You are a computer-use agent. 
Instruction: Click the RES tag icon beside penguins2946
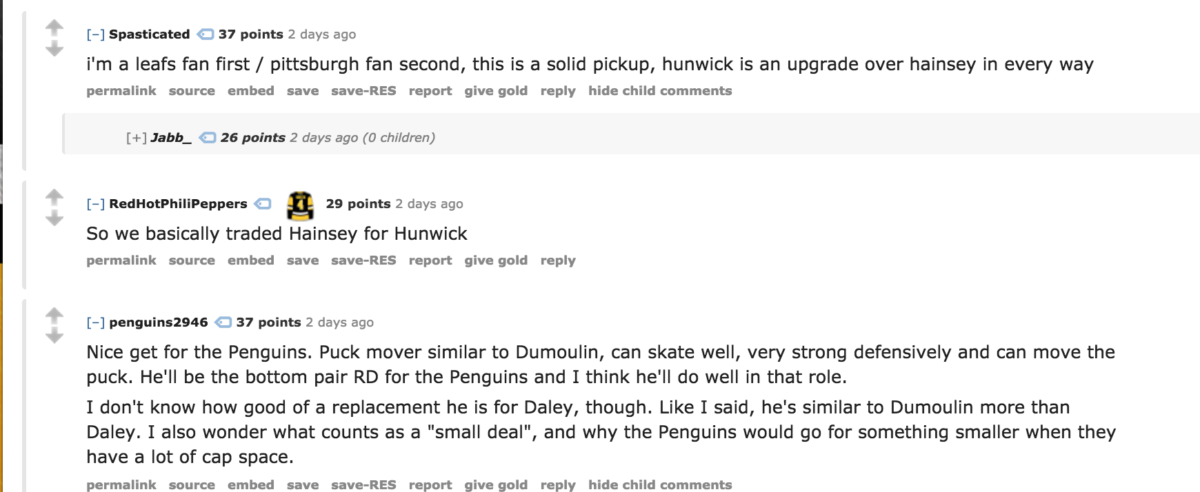point(223,323)
